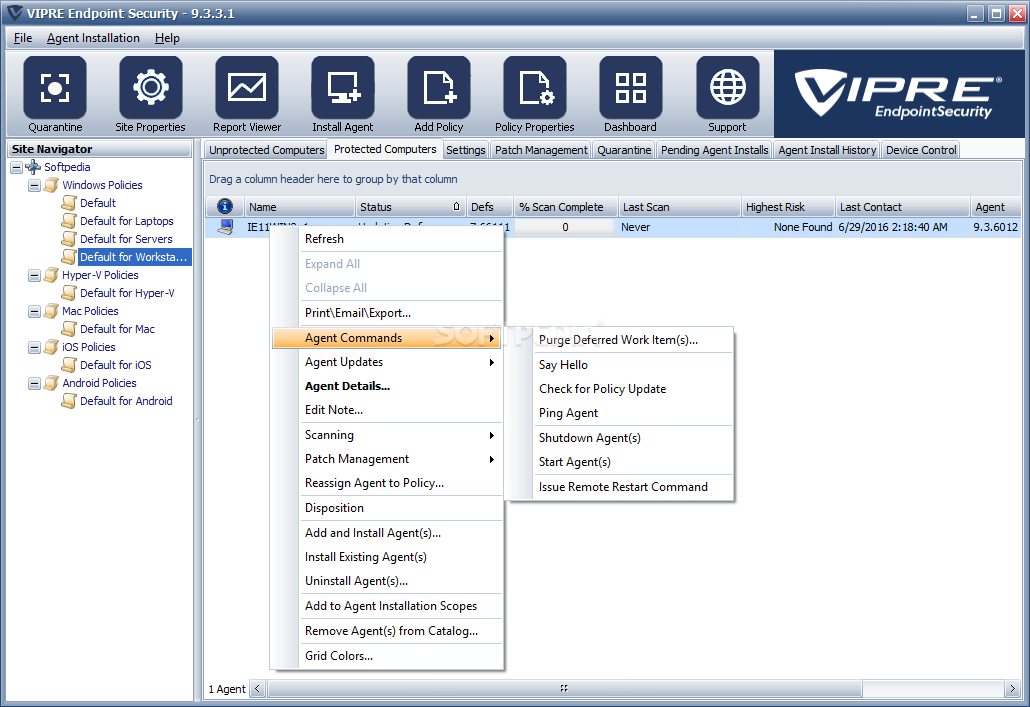1030x707 pixels.
Task: Expand the Scanning submenu
Action: [388, 435]
